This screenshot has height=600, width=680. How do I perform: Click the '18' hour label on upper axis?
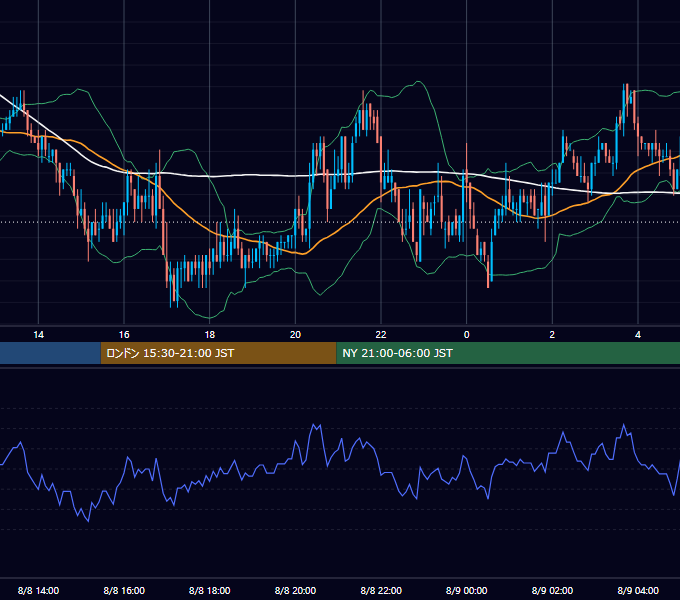pos(209,335)
